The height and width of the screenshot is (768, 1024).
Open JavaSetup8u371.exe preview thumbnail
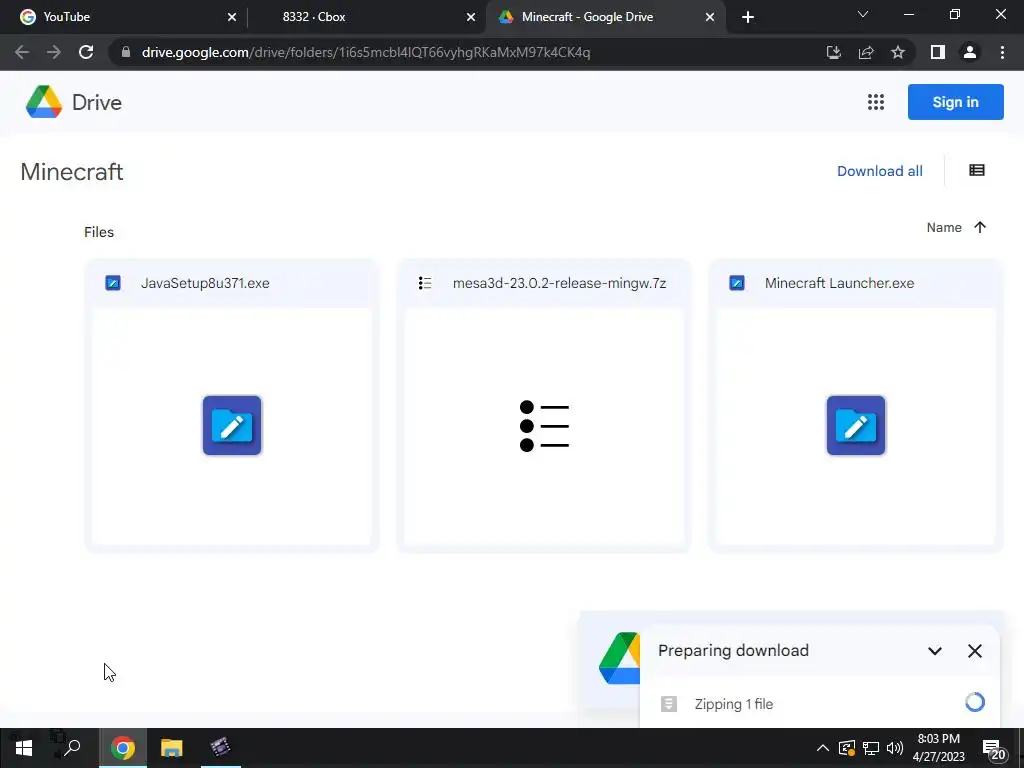point(232,426)
